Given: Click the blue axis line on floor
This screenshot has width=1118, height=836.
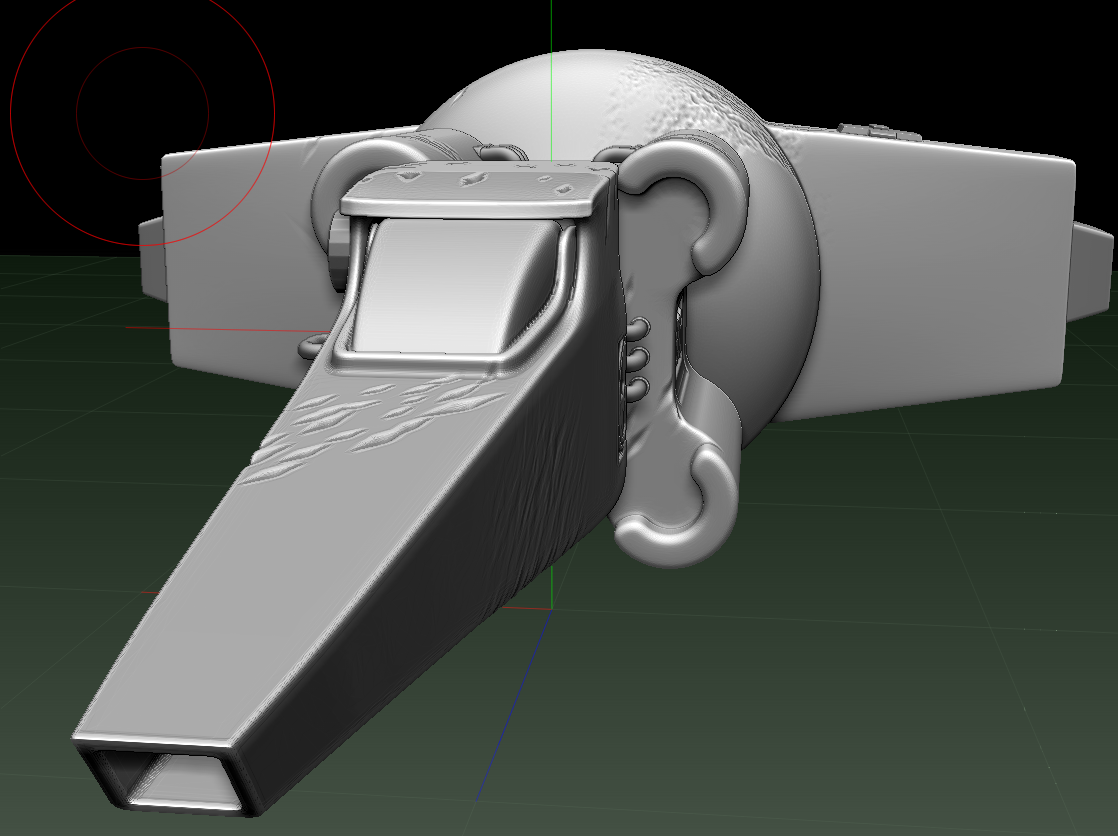Looking at the screenshot, I should [x=513, y=706].
